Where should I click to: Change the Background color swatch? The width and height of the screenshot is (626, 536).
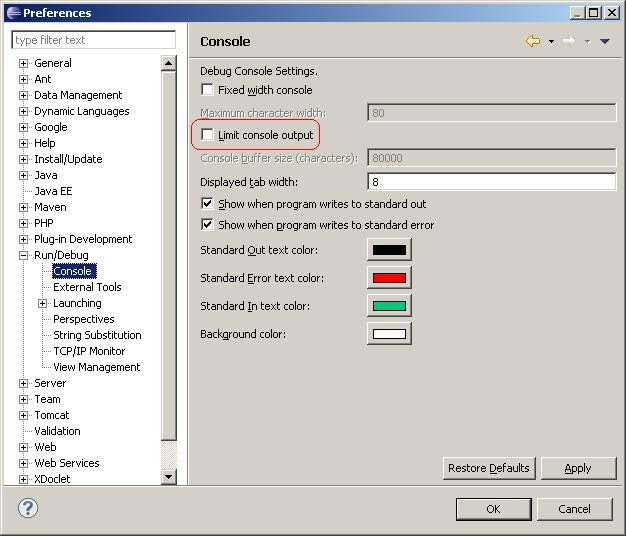coord(389,334)
